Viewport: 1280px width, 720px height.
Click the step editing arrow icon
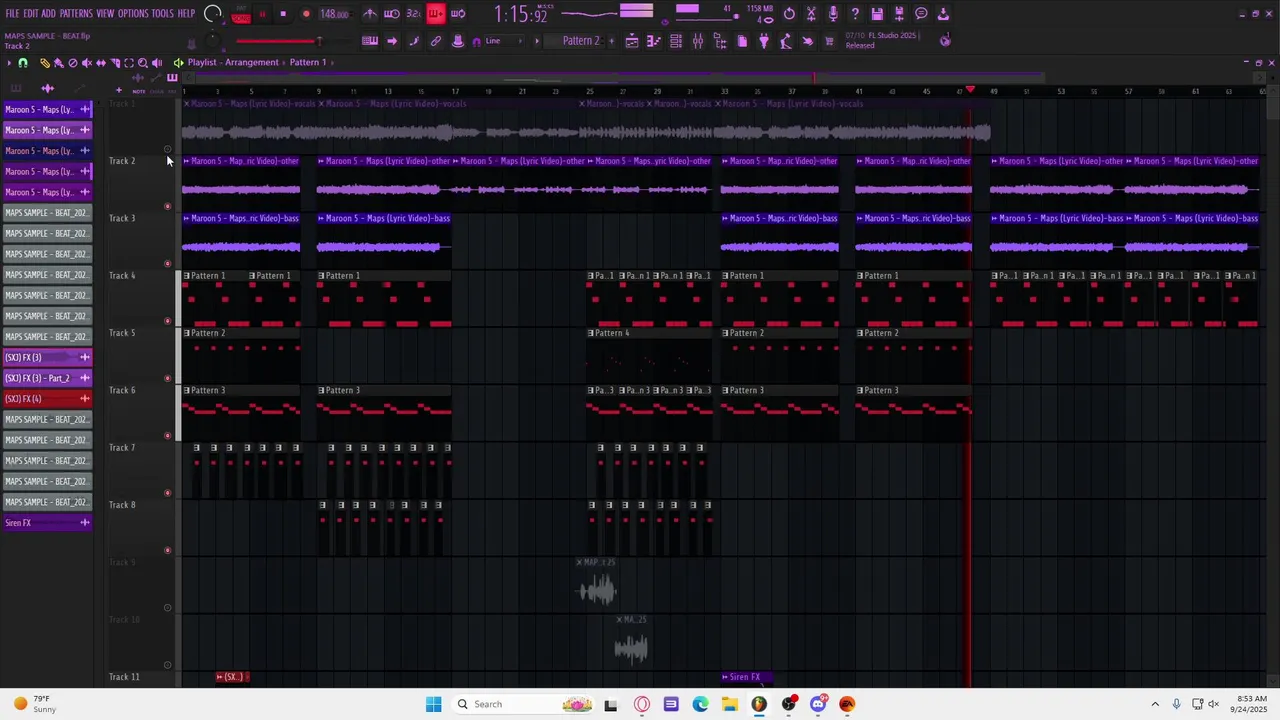pyautogui.click(x=392, y=41)
